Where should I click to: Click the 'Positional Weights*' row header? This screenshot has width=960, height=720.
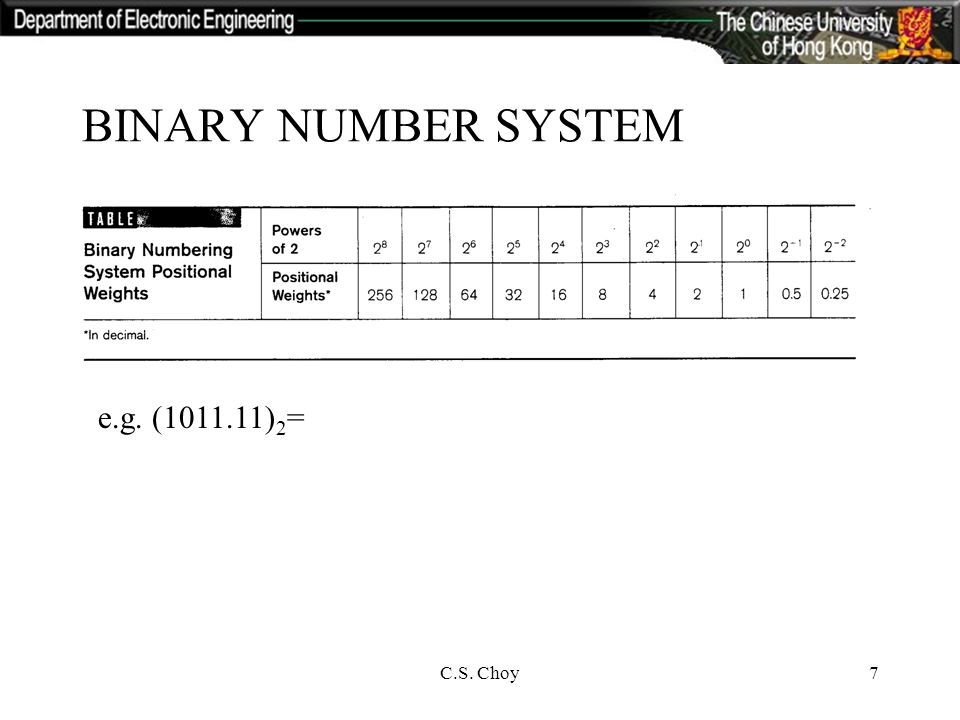point(305,286)
